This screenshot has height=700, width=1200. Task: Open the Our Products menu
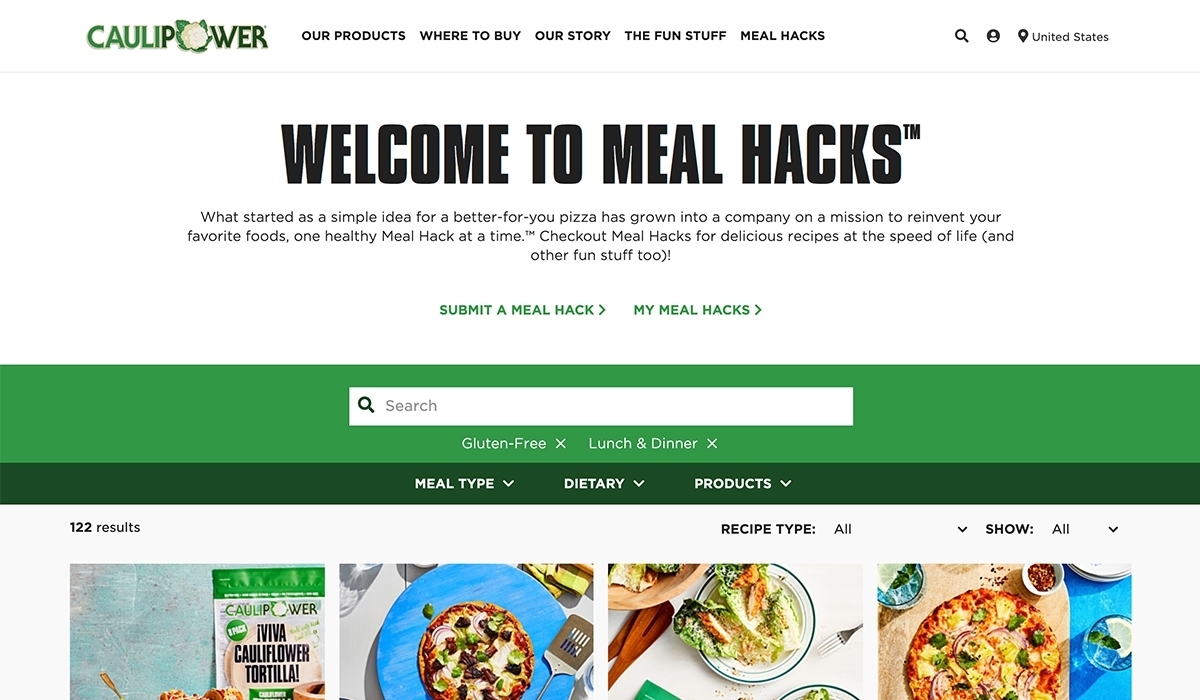pos(353,36)
